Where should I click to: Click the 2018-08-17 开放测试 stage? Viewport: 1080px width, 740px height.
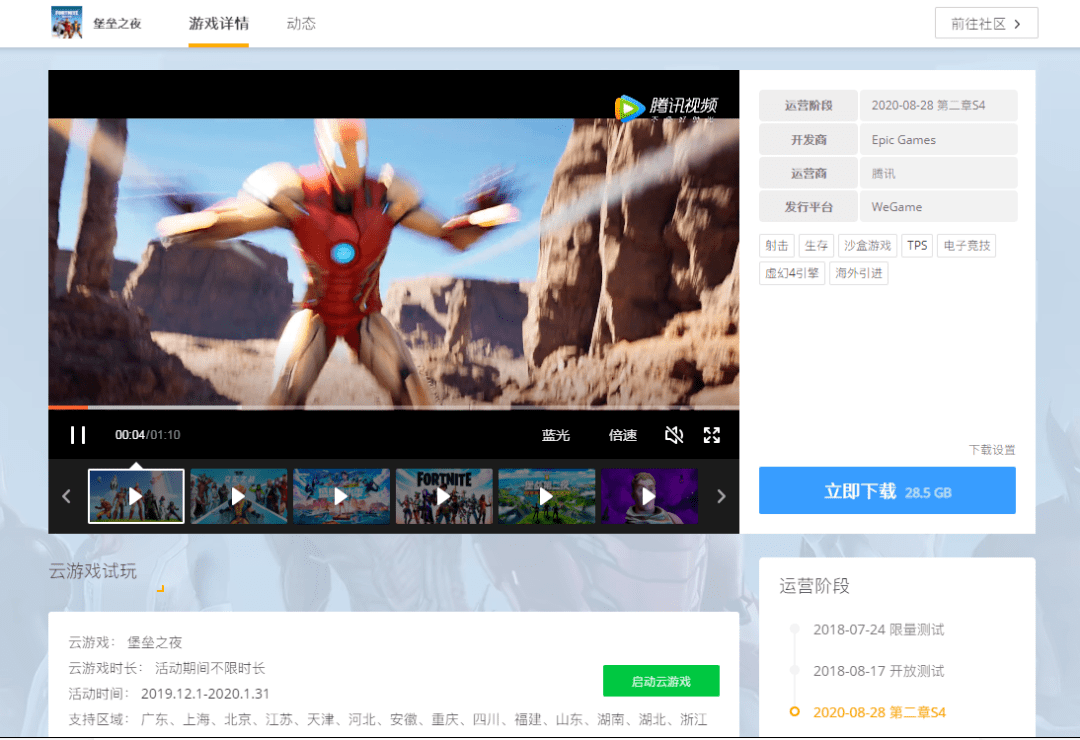(x=878, y=670)
